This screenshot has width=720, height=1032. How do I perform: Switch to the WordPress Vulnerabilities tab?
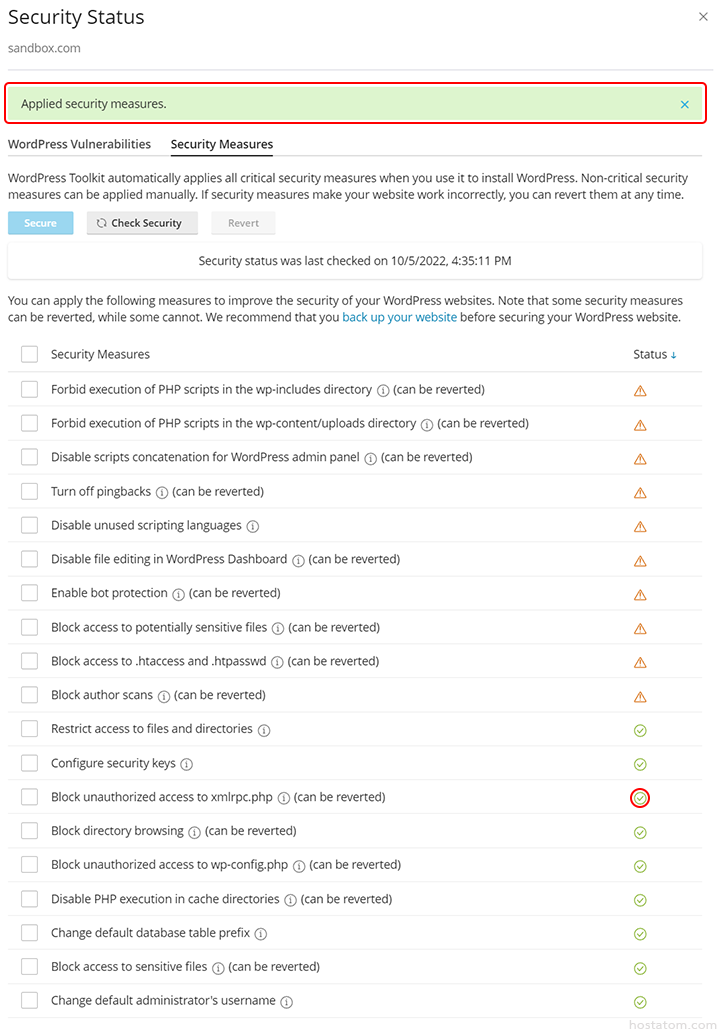click(79, 144)
